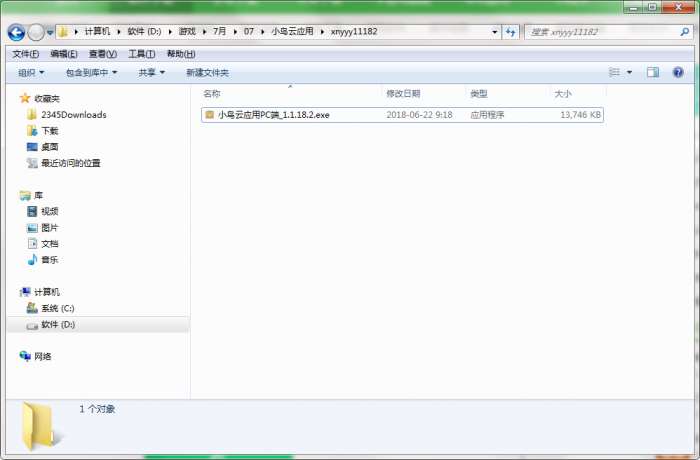Open 网络 in the navigation pane
The image size is (700, 460).
pos(42,356)
